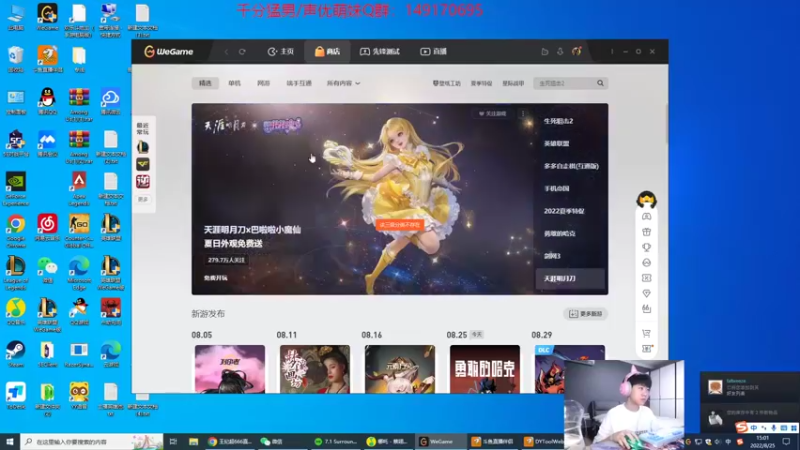This screenshot has width=800, height=450.
Task: Open the 先锋测试 tab
Action: pos(380,52)
